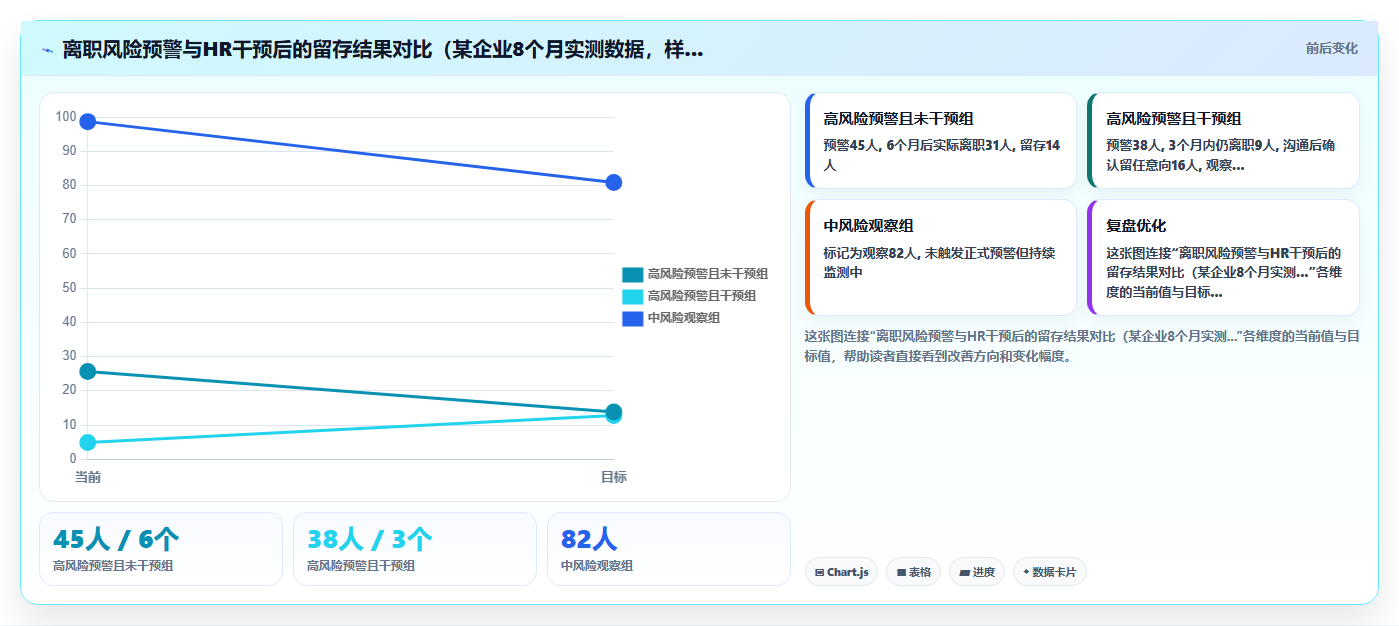Select the 表格 tag

913,572
